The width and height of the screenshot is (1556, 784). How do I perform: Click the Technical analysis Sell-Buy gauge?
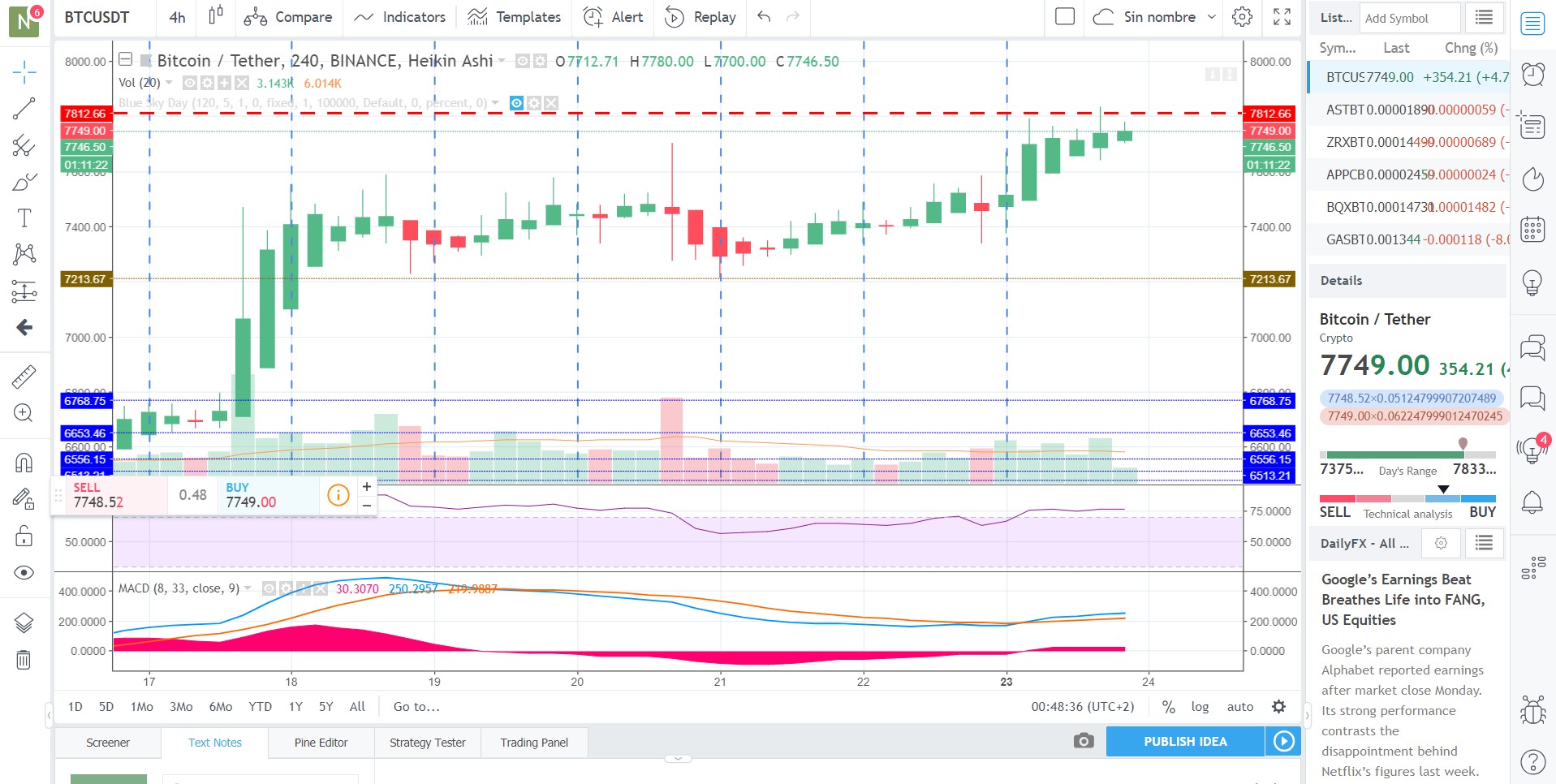pos(1407,498)
